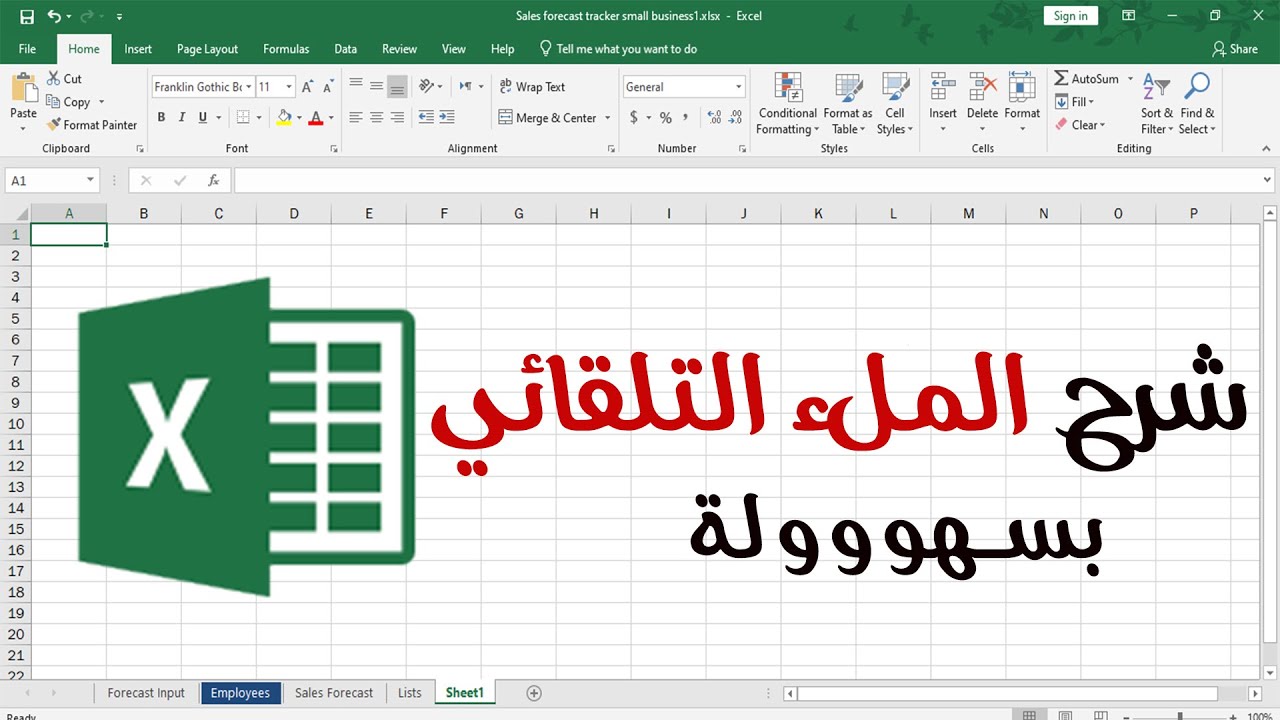Switch to the Page Layout tab
The height and width of the screenshot is (720, 1280).
tap(207, 49)
